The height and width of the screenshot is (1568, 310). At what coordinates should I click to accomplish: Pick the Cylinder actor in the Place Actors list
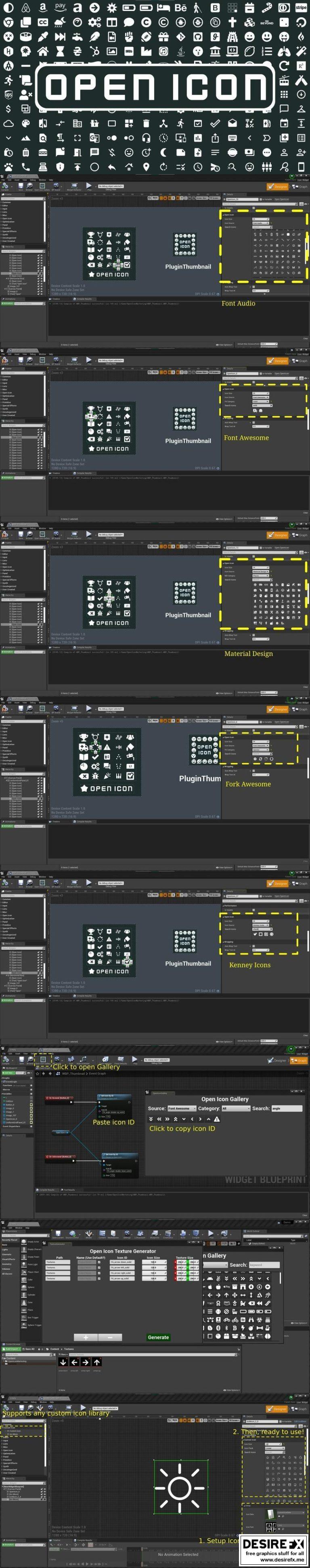30,1295
